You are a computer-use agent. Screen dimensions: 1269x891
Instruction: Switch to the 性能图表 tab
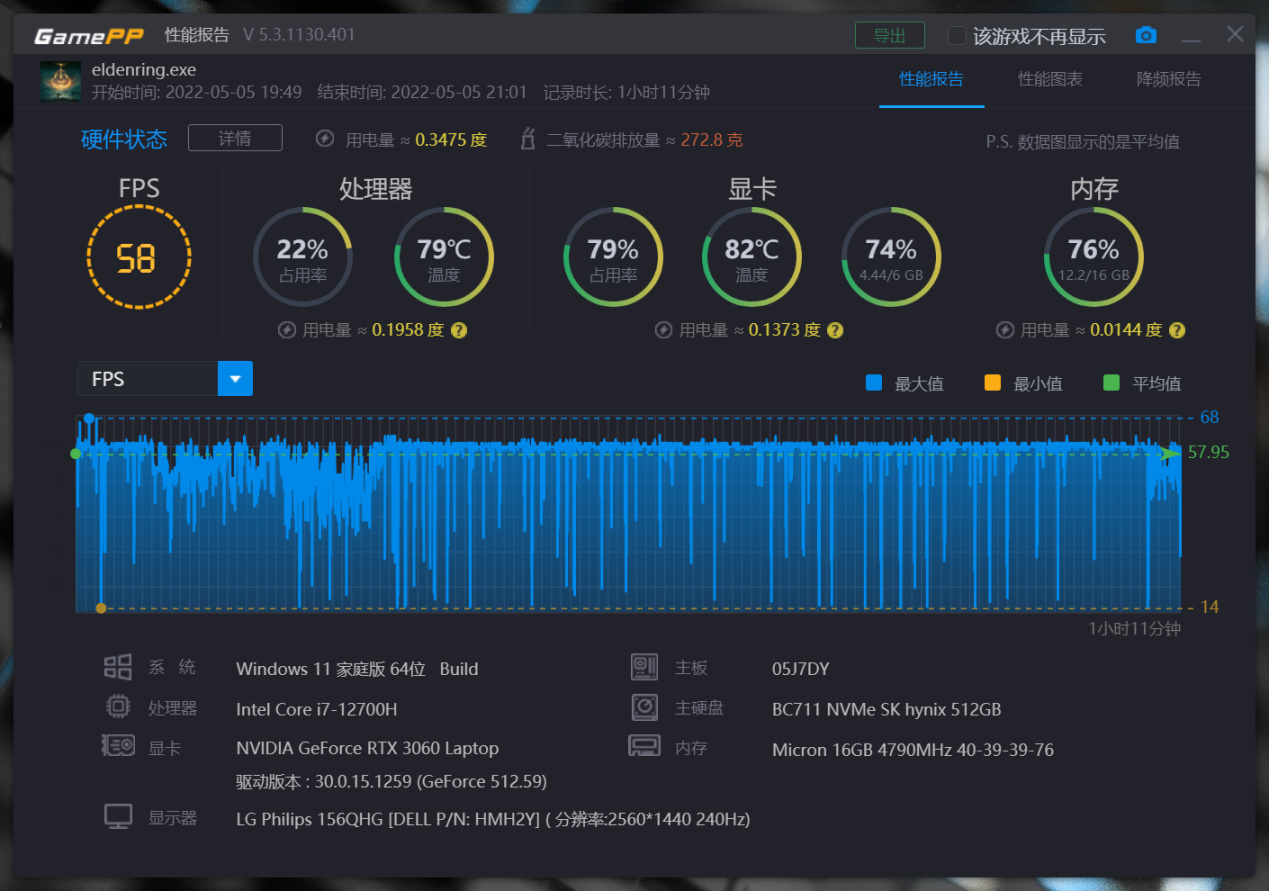[x=1050, y=79]
